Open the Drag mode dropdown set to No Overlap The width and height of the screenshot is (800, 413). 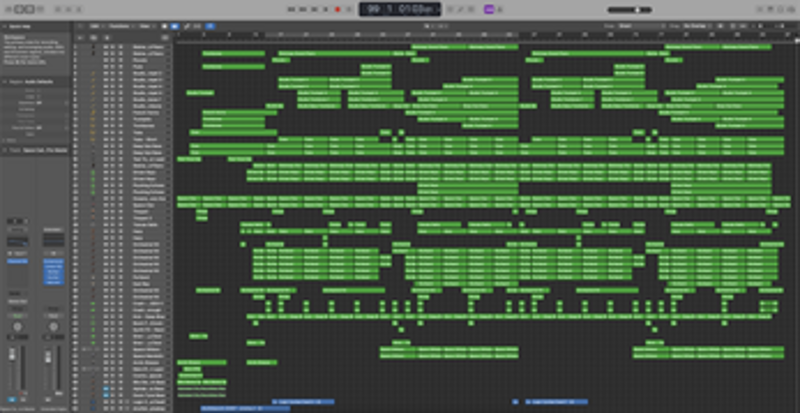(697, 26)
